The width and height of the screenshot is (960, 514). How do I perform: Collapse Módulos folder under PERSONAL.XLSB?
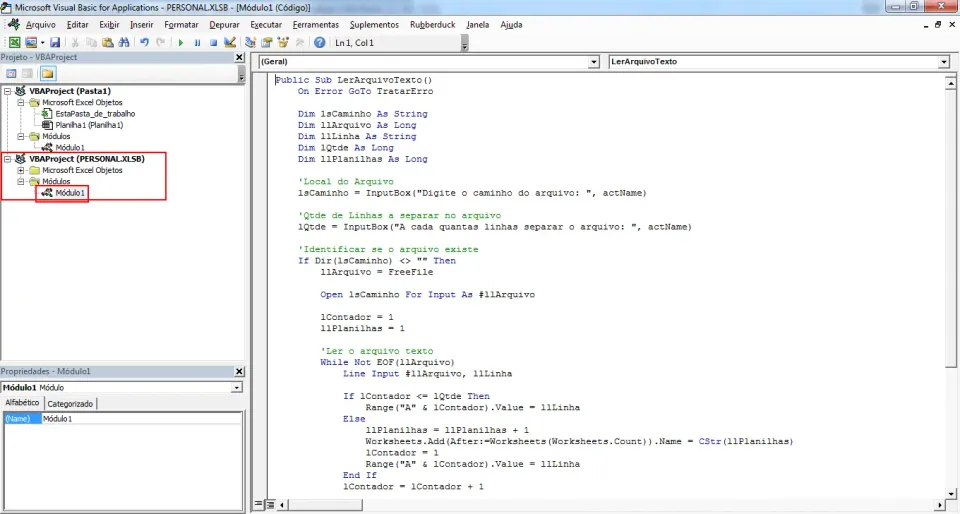coord(21,182)
